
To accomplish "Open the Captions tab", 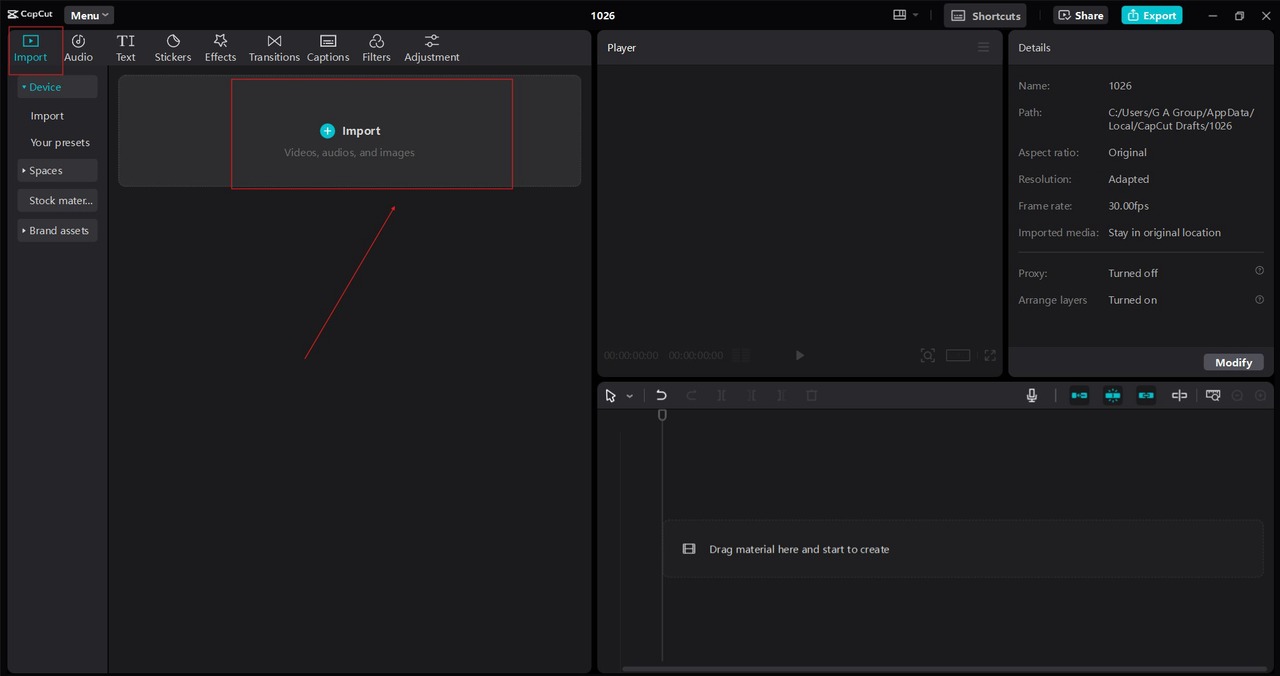I will 328,48.
